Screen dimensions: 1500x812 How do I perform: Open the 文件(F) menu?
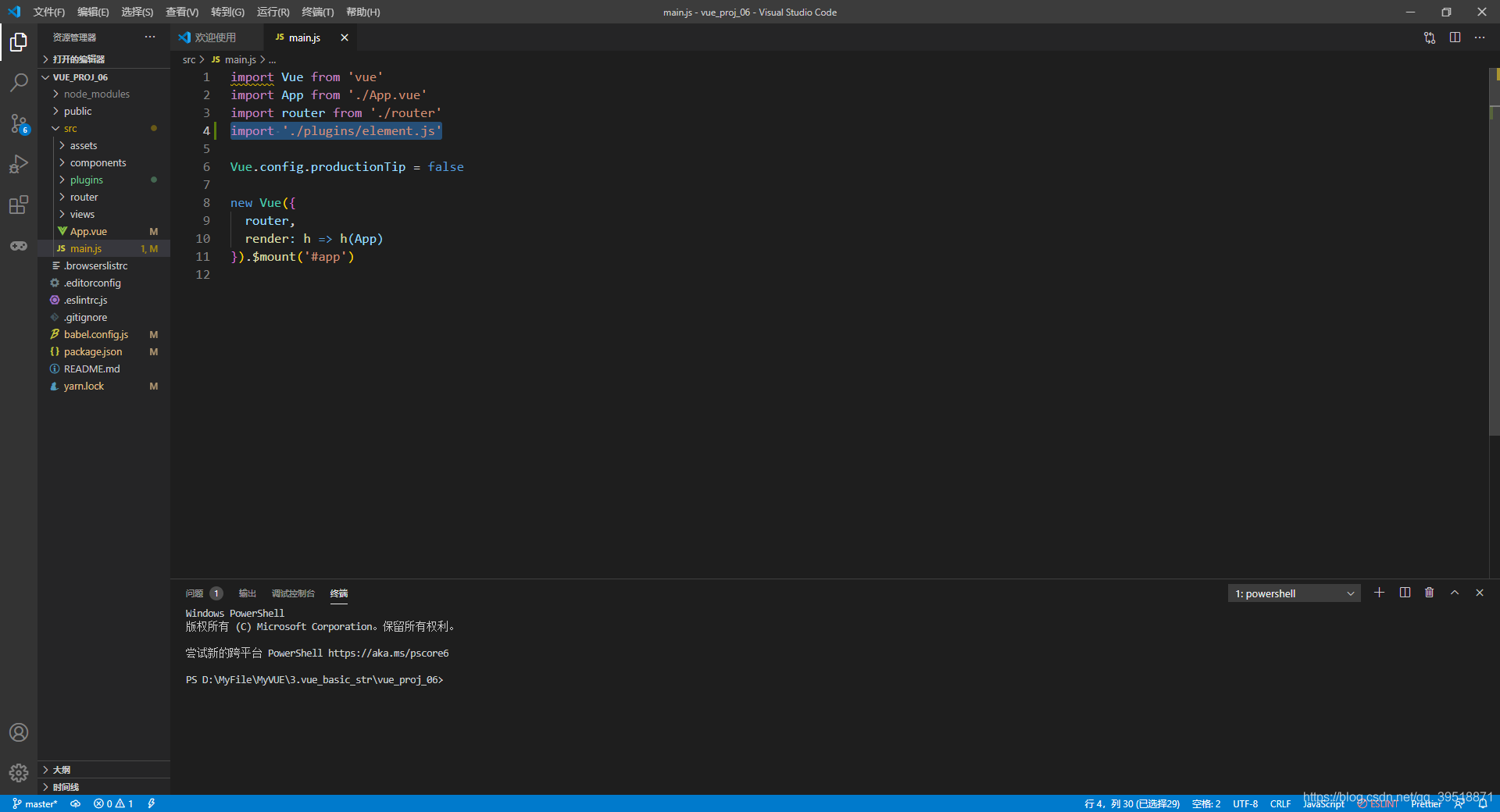point(48,12)
